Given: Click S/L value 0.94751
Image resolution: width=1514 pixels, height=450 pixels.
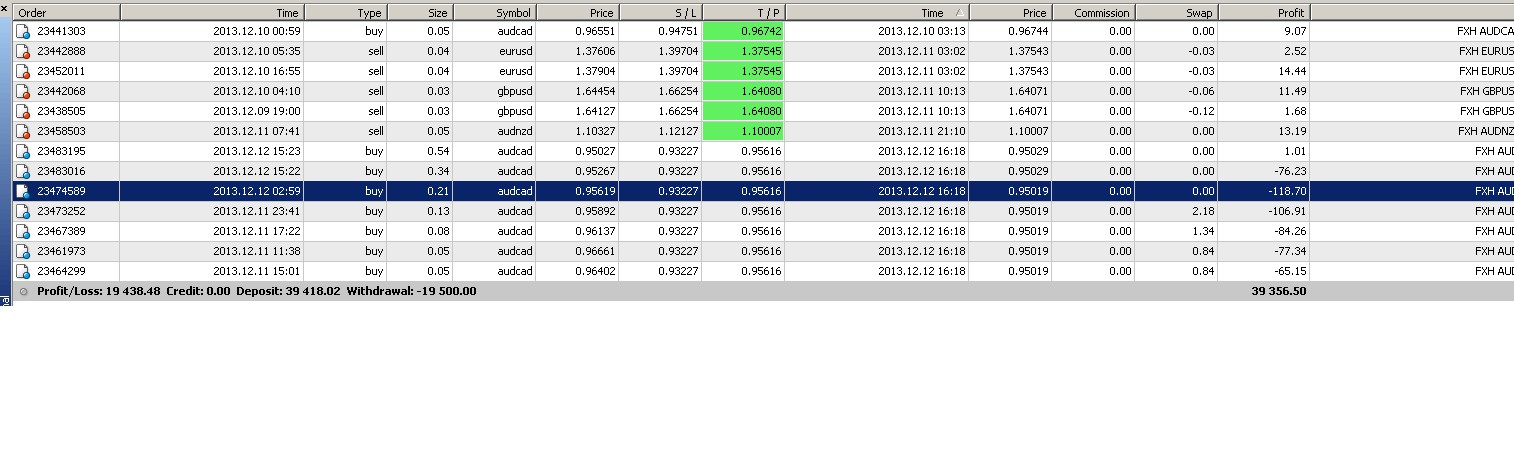Looking at the screenshot, I should [677, 31].
